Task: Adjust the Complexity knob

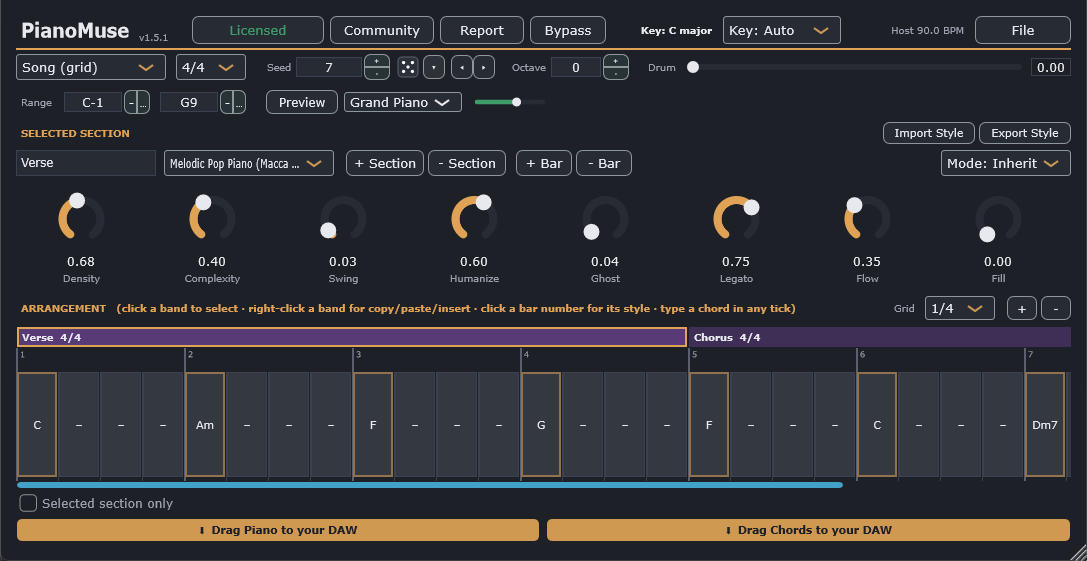Action: [x=212, y=218]
